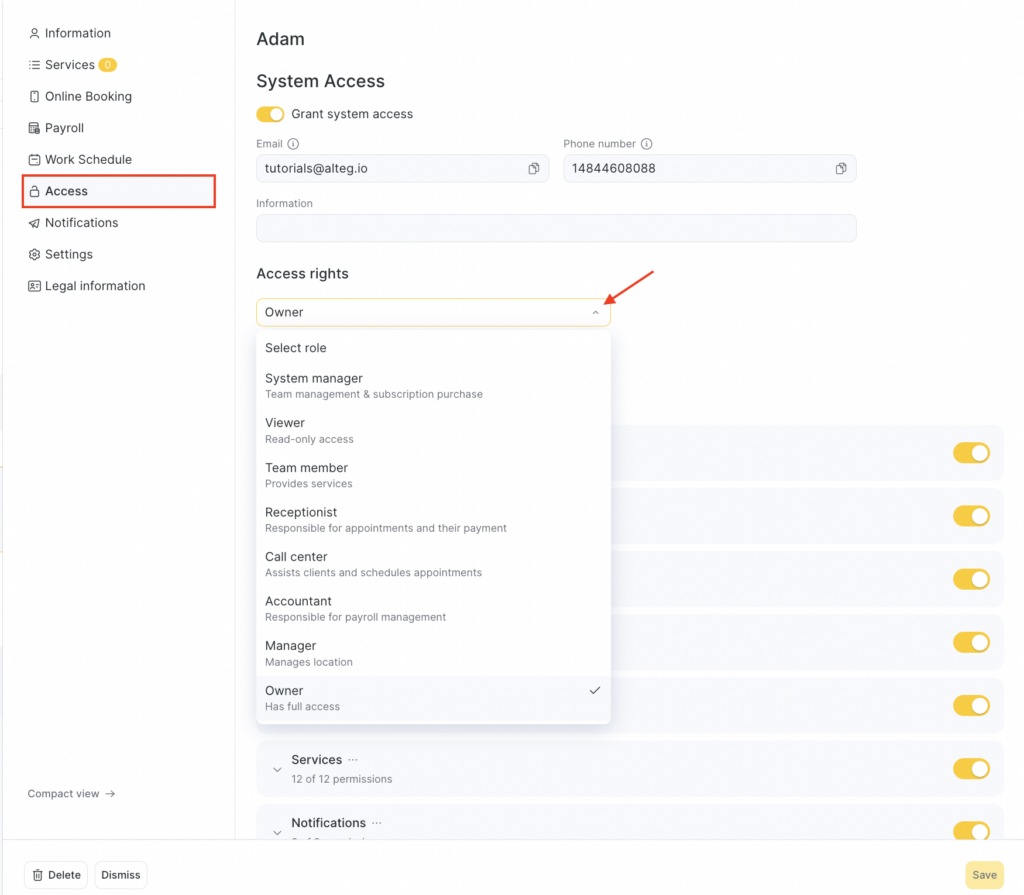Click the copy icon in Email field

point(534,169)
